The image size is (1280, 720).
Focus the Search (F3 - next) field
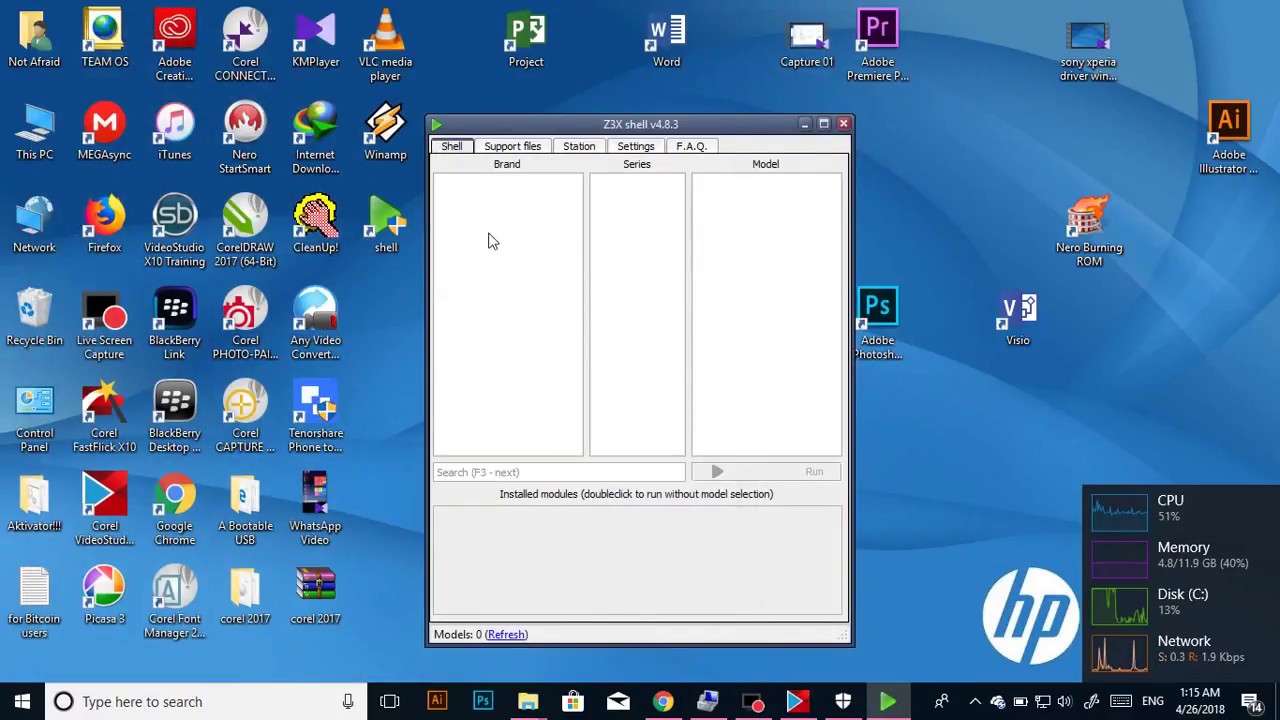tap(559, 472)
